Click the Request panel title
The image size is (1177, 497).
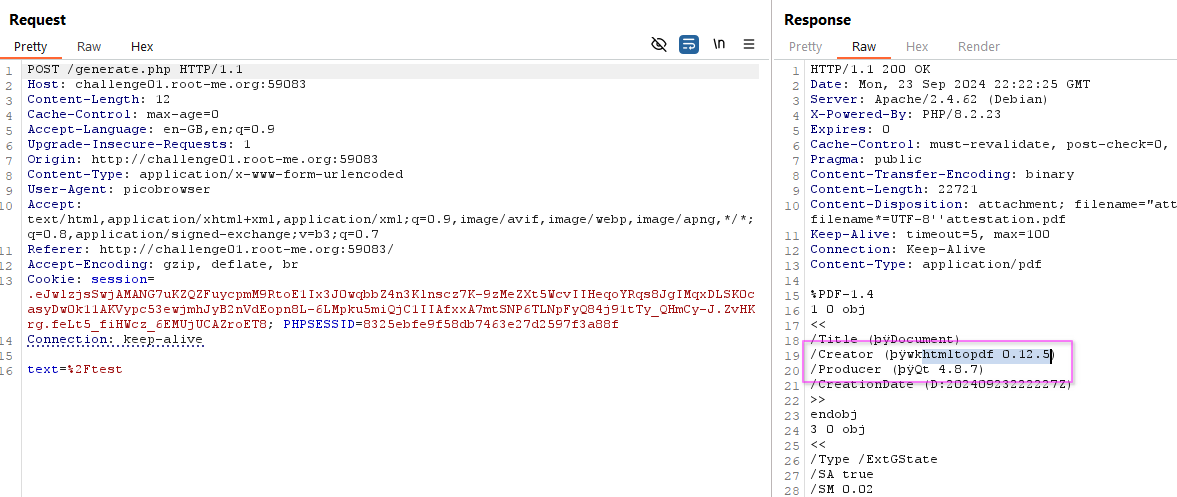[38, 20]
